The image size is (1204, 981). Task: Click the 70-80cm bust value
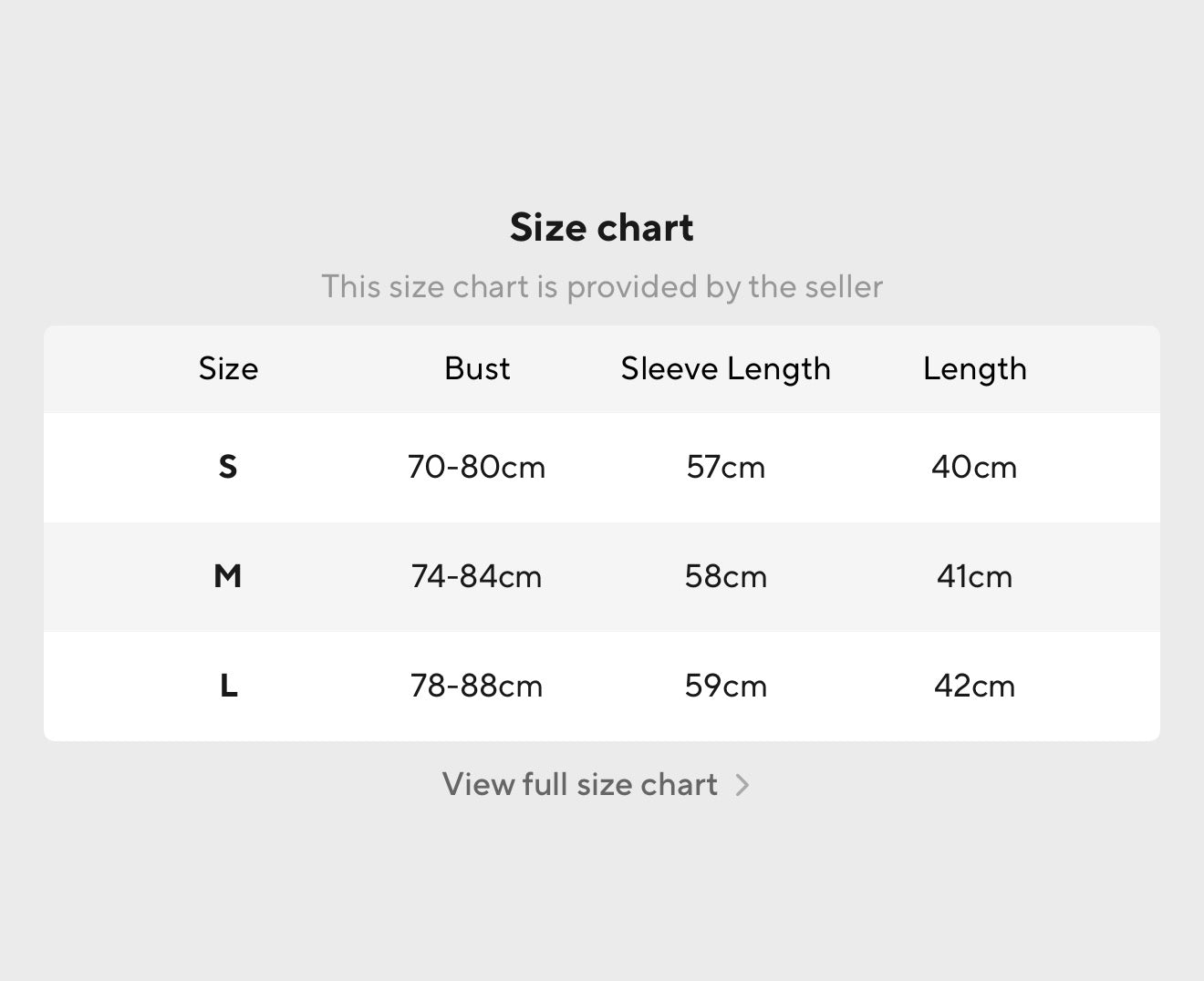click(477, 467)
